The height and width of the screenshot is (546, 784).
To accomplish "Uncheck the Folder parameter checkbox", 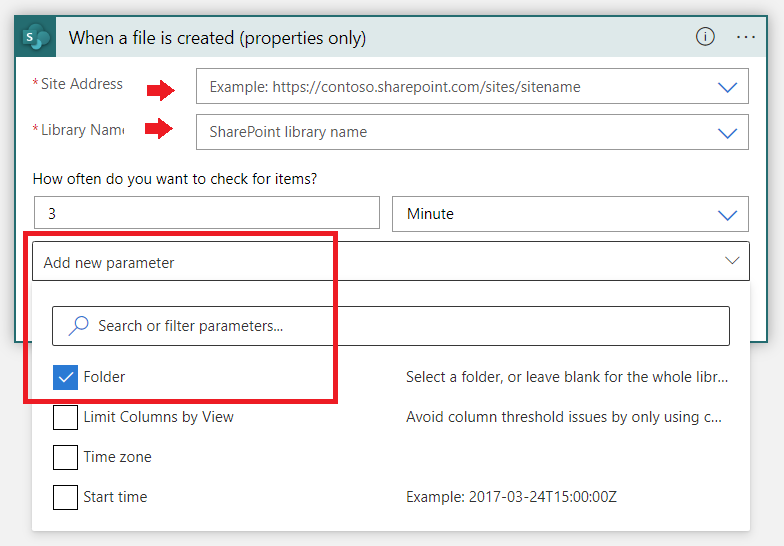I will (65, 377).
